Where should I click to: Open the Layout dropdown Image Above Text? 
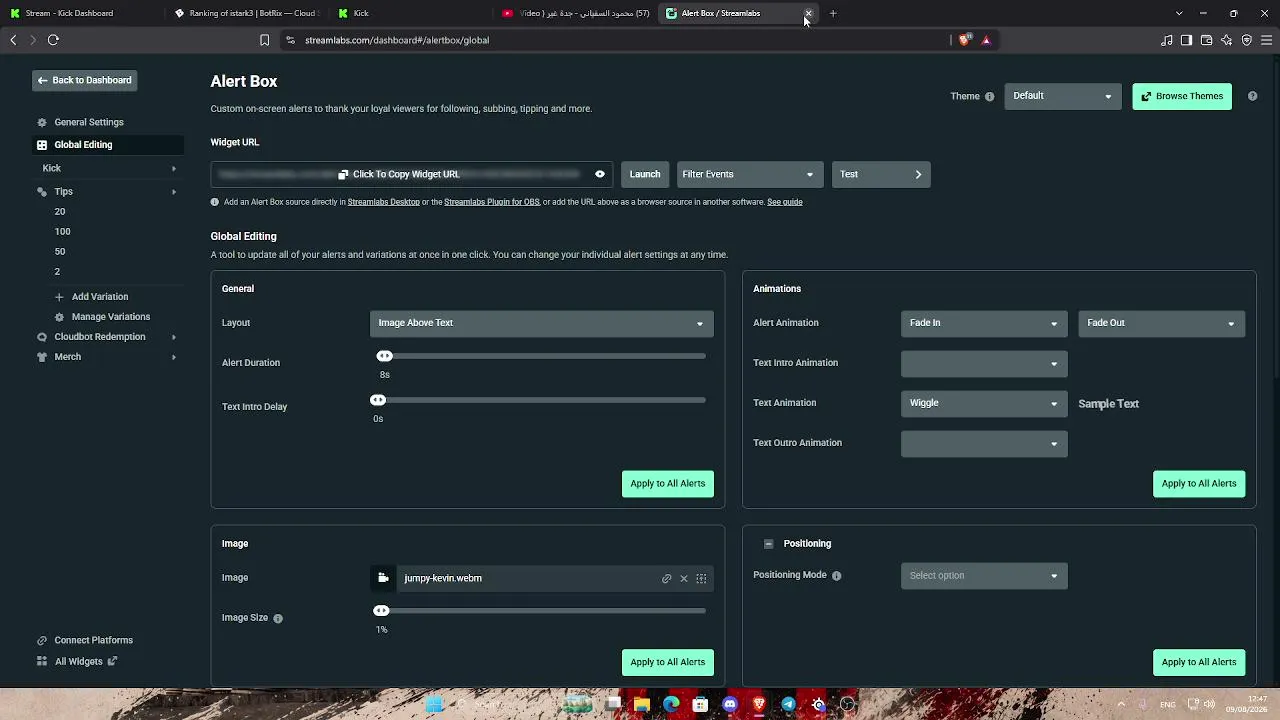(x=541, y=323)
